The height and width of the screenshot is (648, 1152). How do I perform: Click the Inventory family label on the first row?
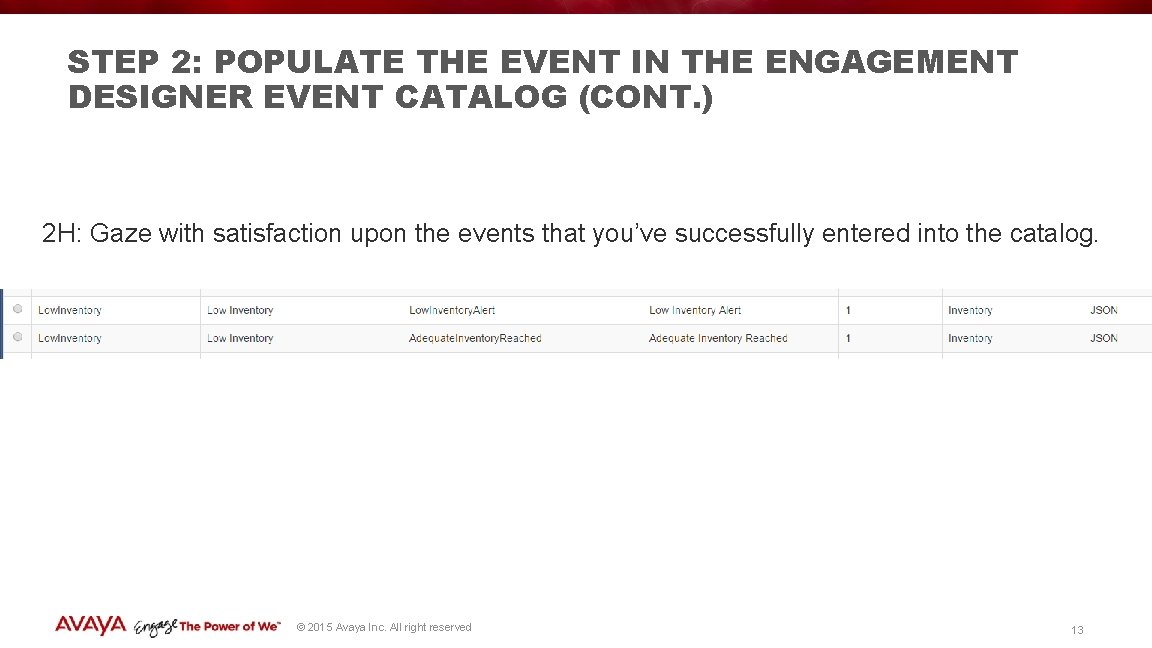969,309
